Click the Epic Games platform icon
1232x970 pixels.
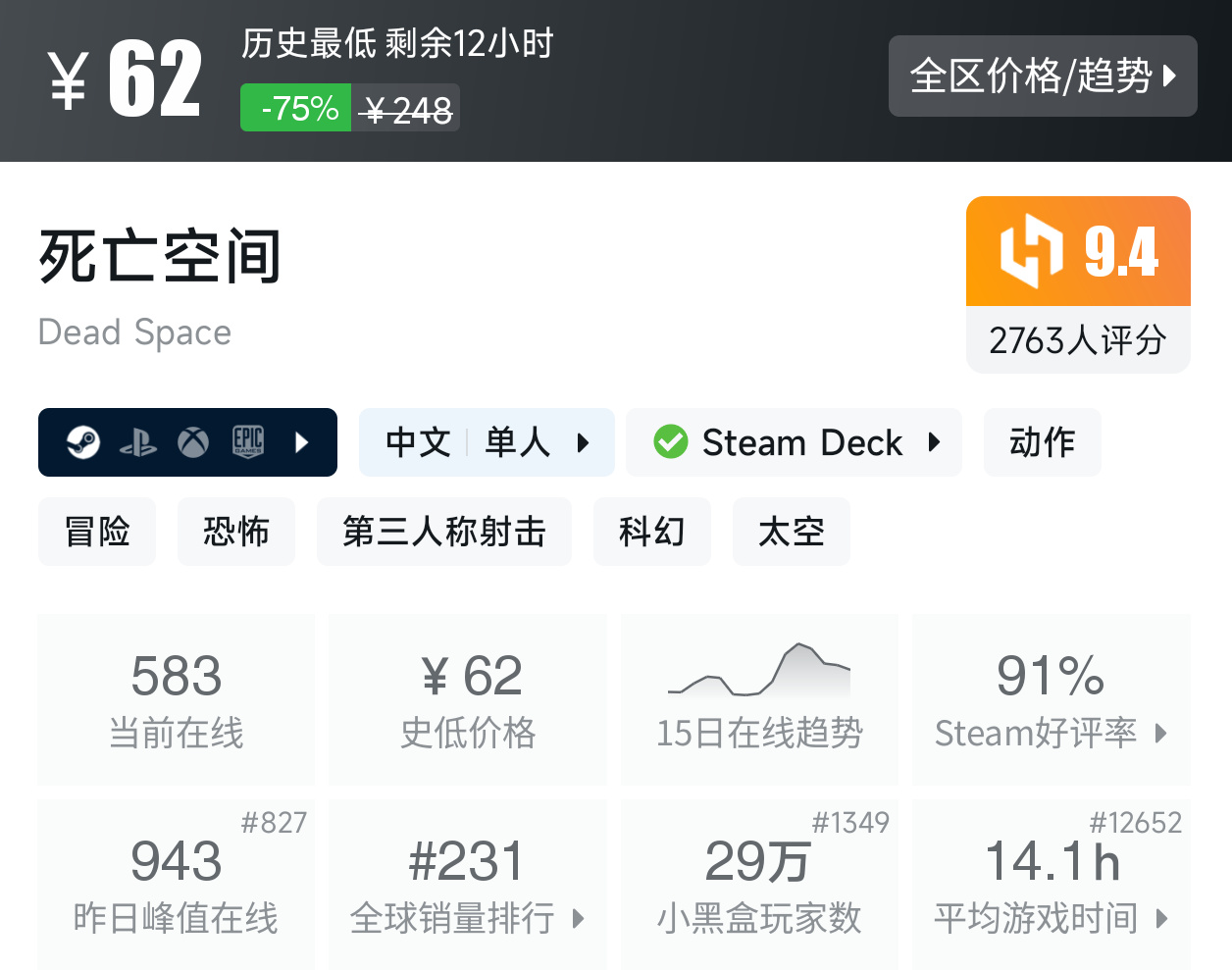248,442
